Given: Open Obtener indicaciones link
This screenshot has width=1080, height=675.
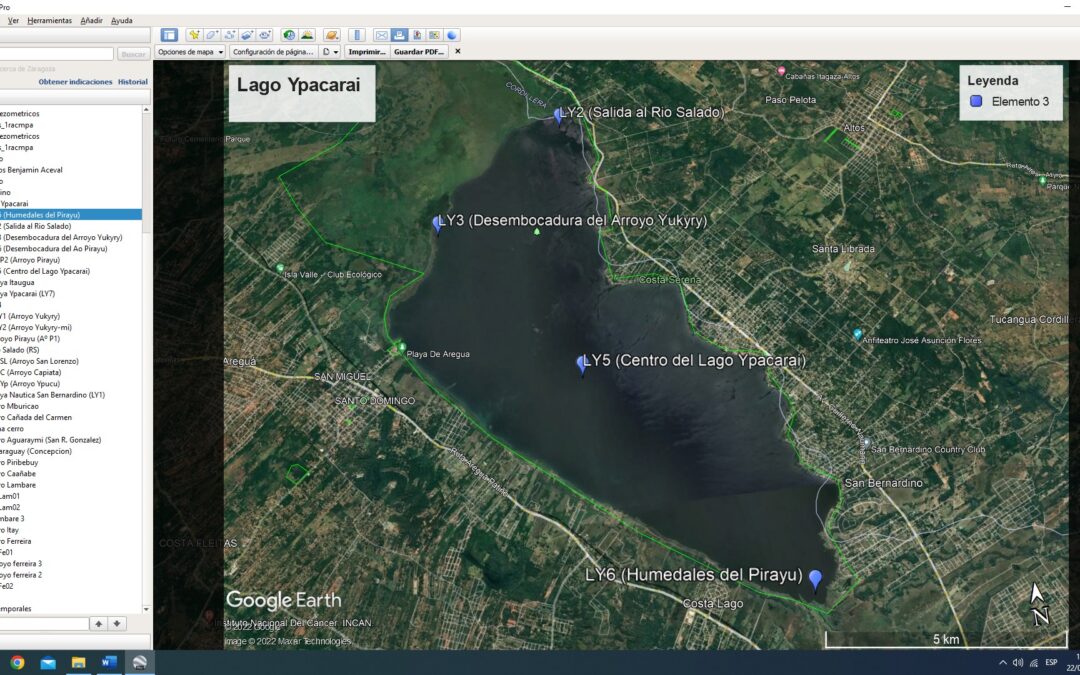Looking at the screenshot, I should pos(75,81).
